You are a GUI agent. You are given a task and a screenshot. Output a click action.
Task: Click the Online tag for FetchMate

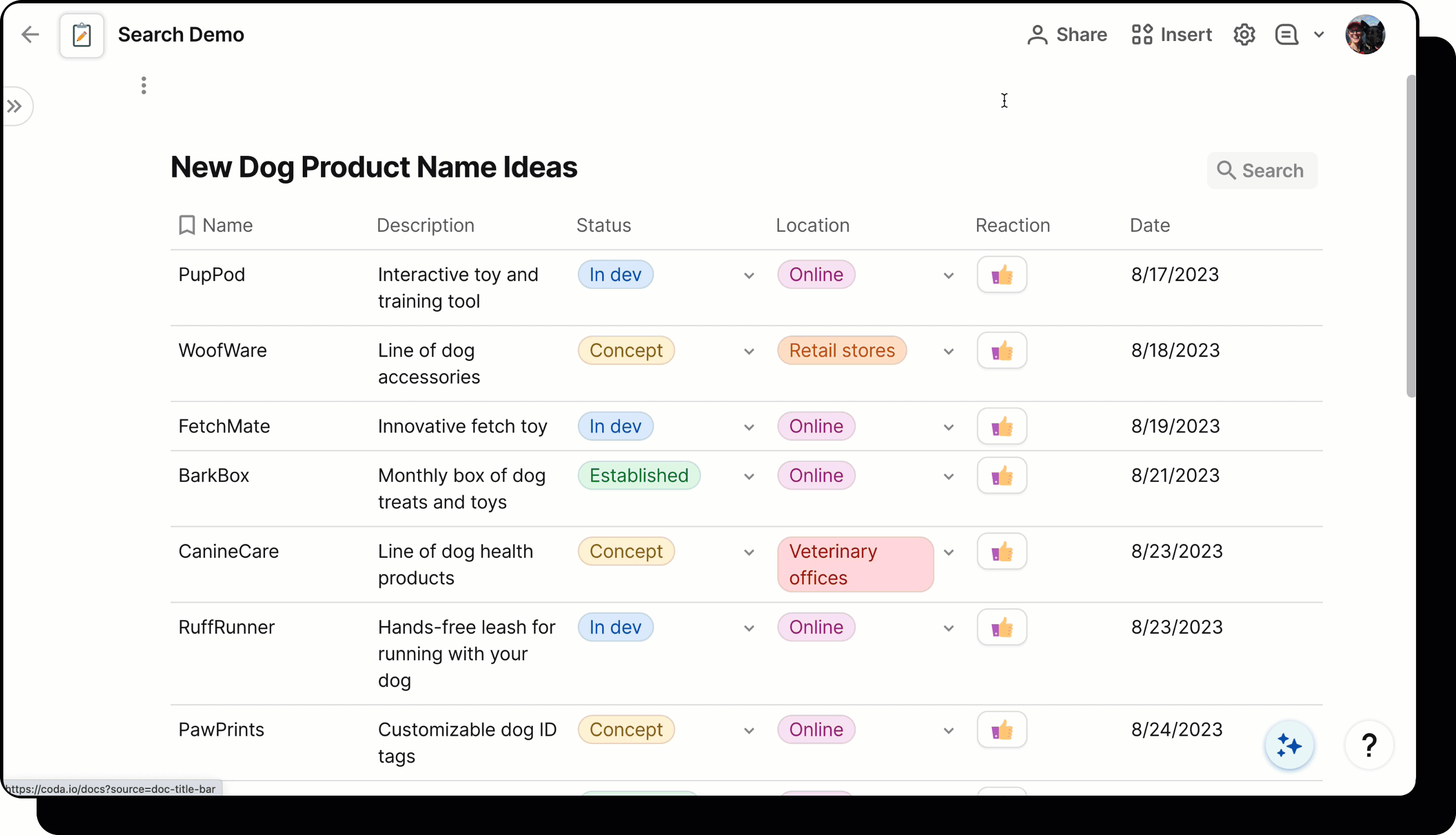click(816, 426)
